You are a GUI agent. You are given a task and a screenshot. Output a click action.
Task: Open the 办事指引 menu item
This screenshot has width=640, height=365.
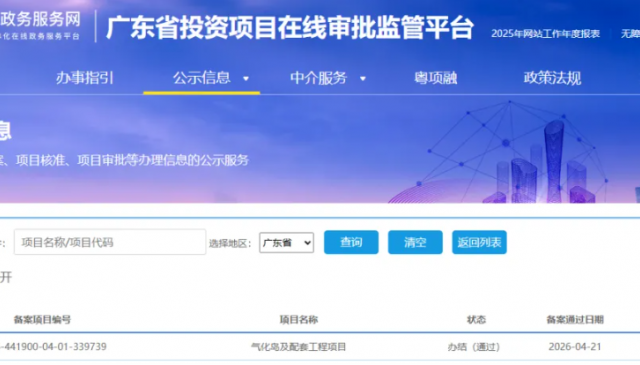[x=84, y=78]
